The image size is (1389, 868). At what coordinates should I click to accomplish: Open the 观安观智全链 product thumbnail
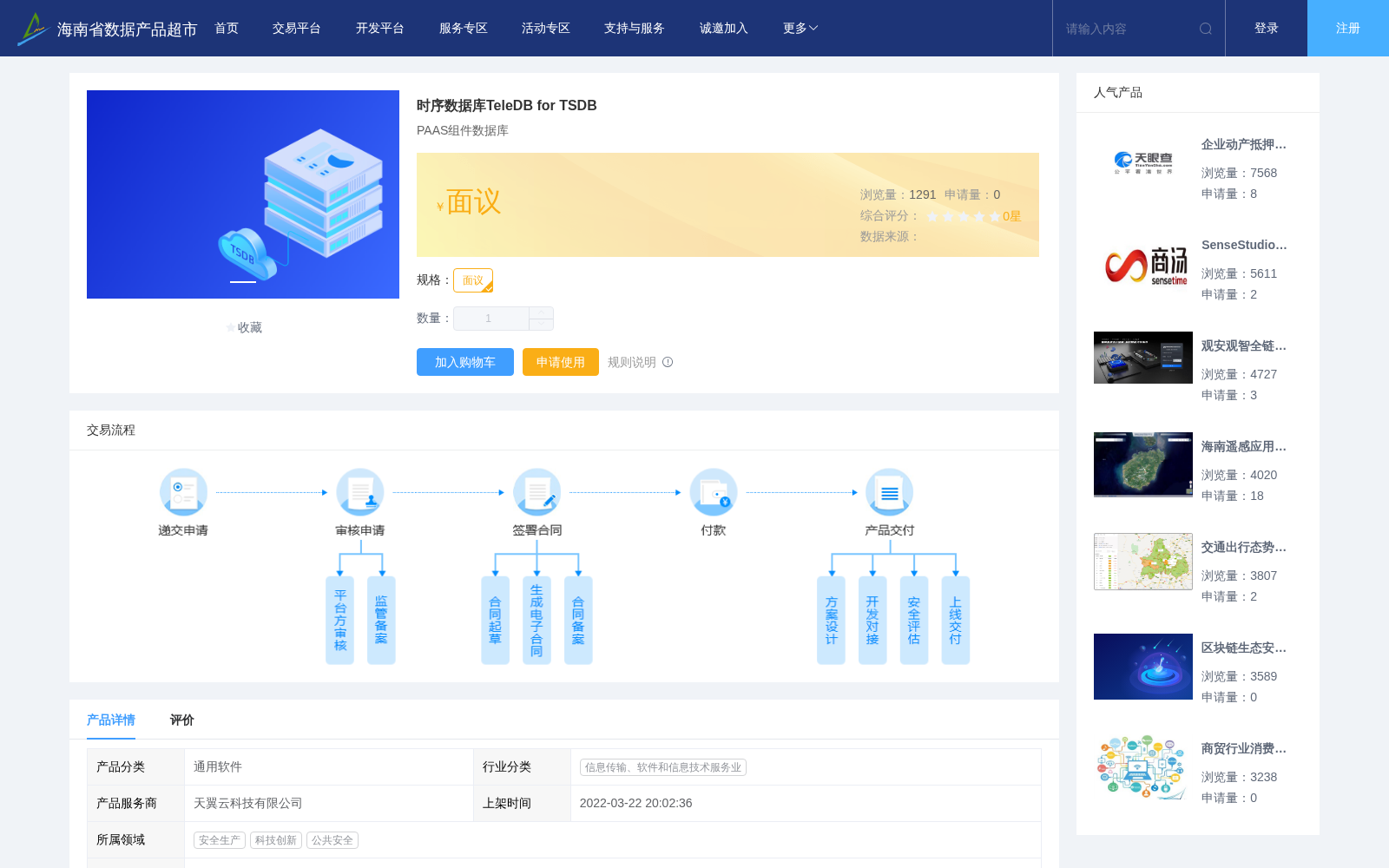pyautogui.click(x=1143, y=358)
